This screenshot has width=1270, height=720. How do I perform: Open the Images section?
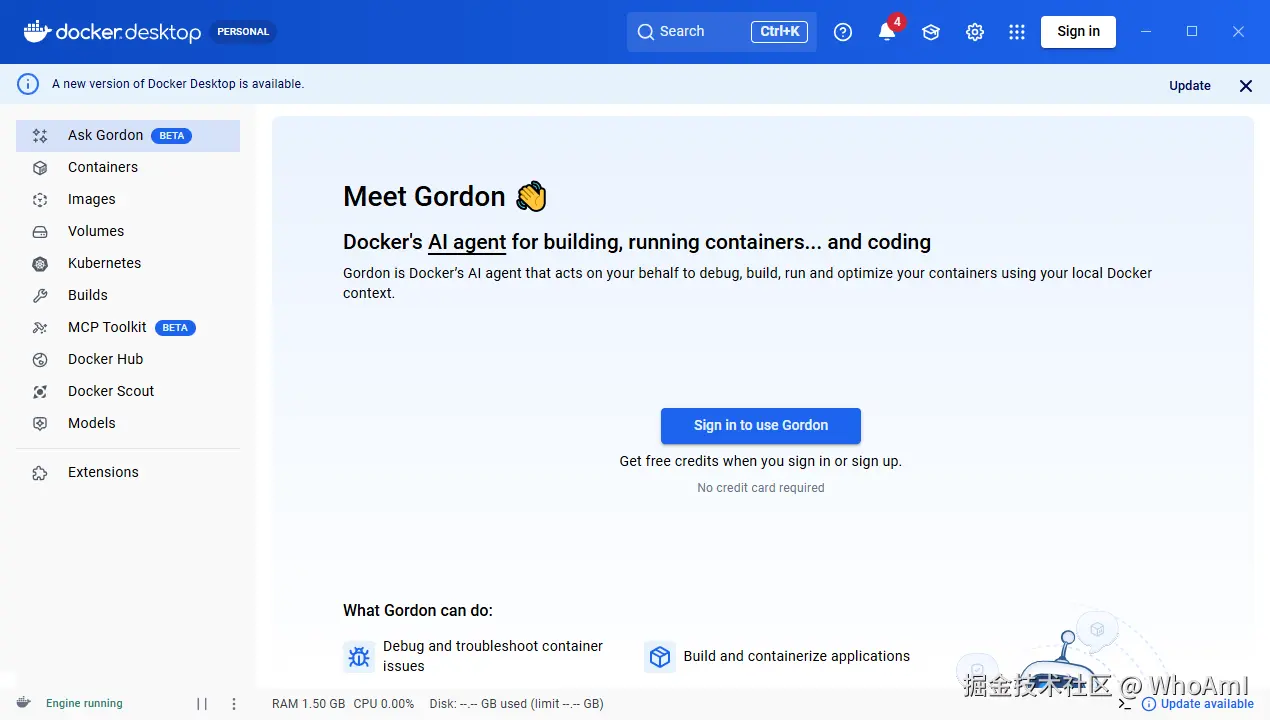[x=91, y=199]
